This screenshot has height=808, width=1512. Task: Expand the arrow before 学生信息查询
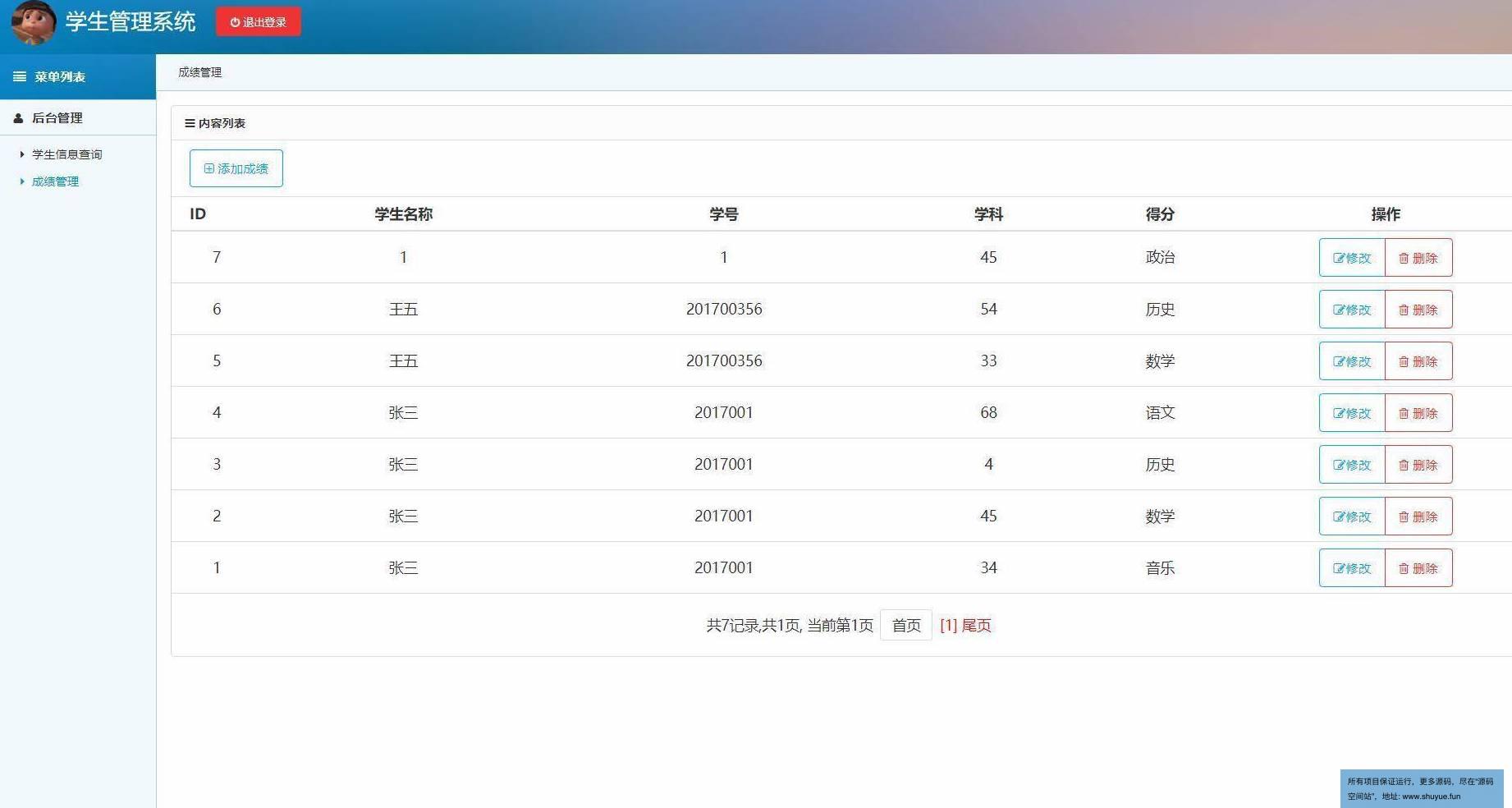[x=22, y=154]
